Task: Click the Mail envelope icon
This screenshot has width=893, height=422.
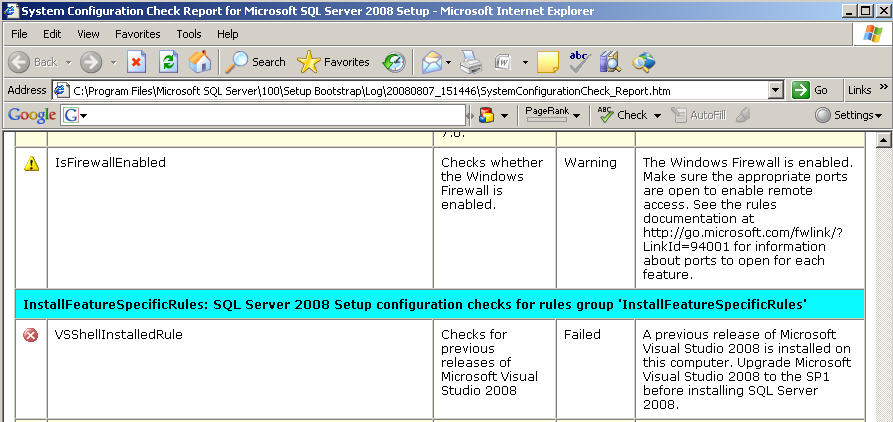Action: (x=431, y=62)
